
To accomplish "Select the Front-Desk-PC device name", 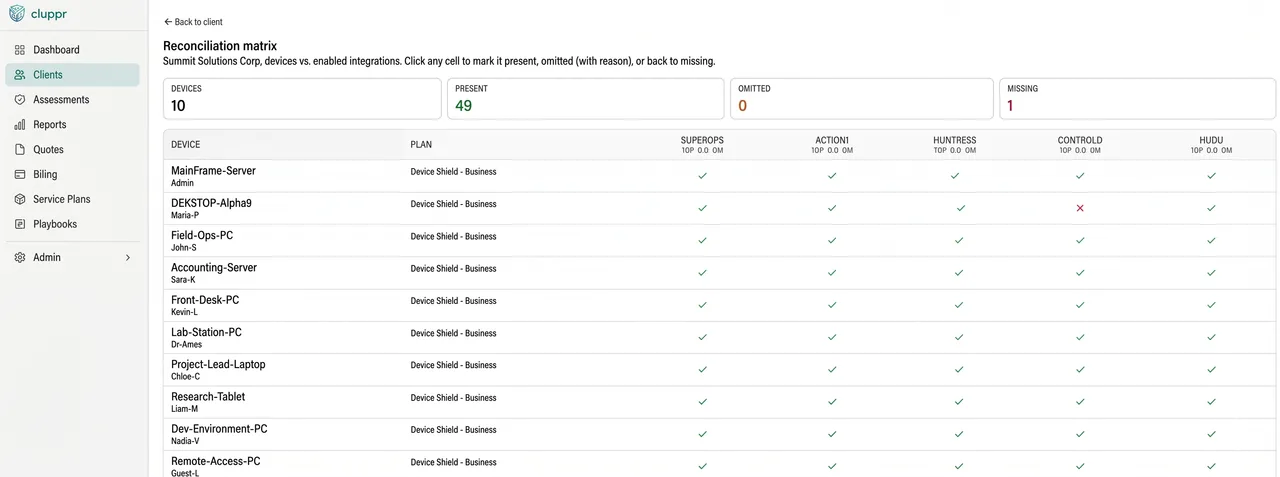I will click(x=205, y=300).
